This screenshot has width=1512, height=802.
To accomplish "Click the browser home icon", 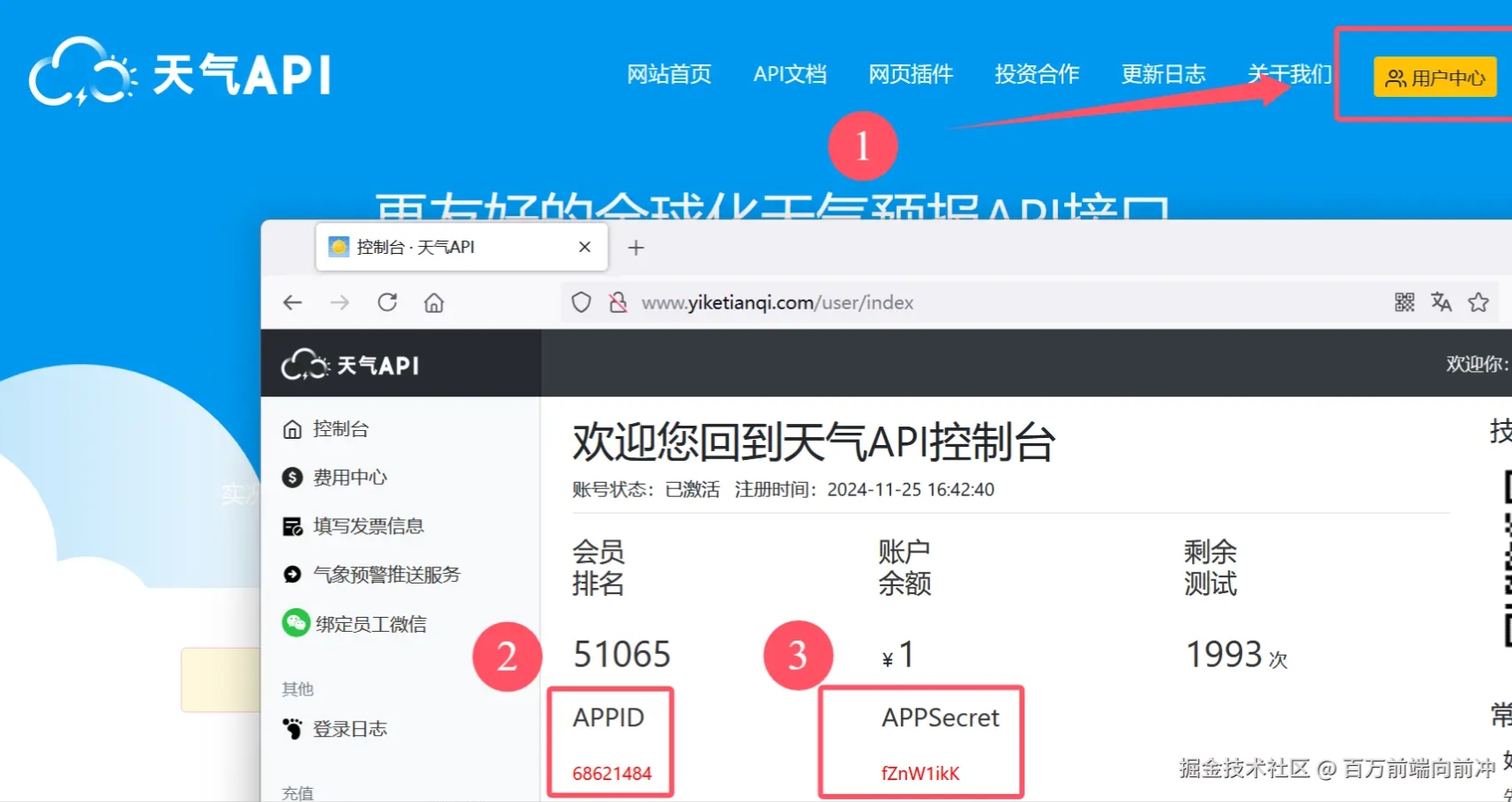I will (x=434, y=302).
